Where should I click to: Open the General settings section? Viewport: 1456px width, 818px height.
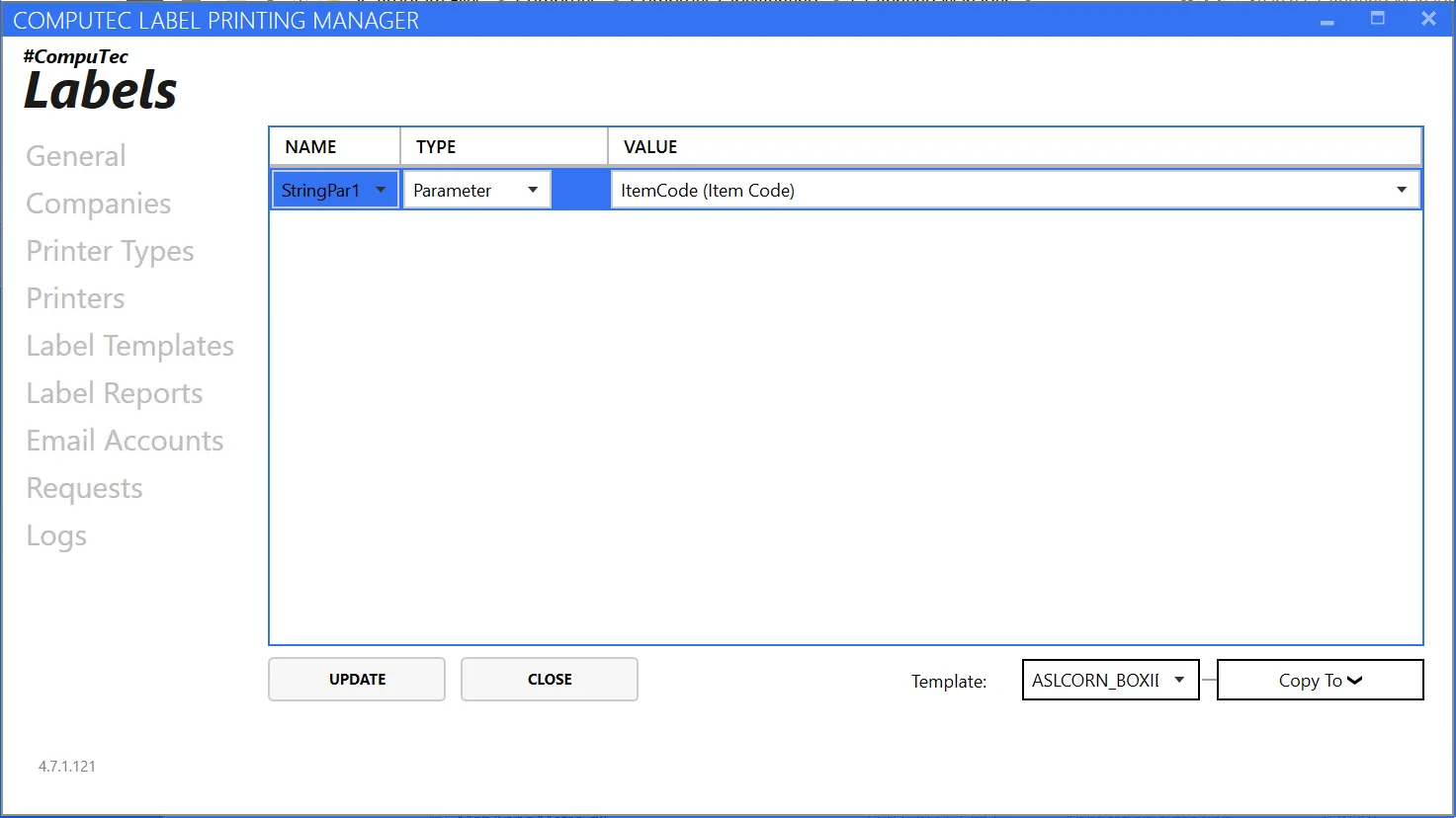point(76,156)
